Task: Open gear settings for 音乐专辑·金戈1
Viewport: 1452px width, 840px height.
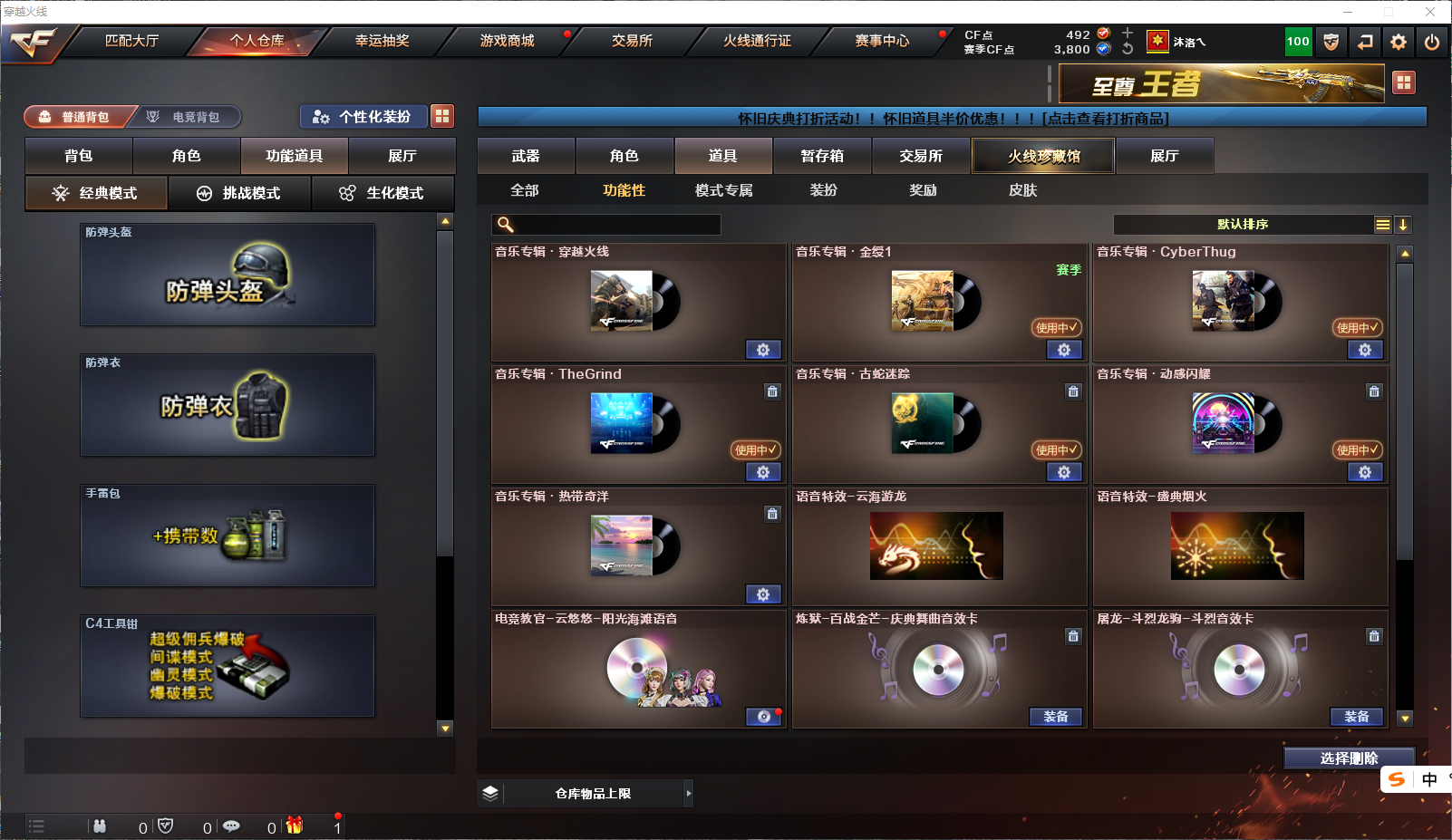Action: pos(1064,350)
